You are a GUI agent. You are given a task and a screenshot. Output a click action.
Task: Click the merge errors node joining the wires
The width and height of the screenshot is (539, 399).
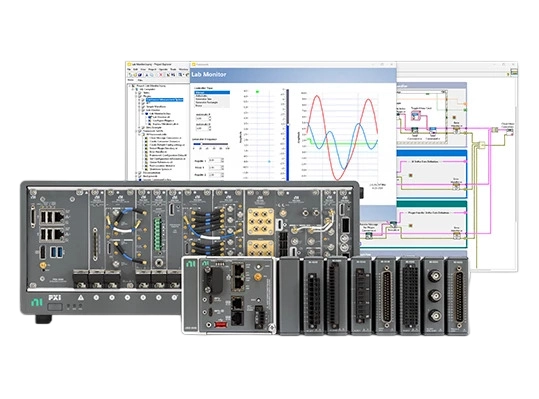pyautogui.click(x=482, y=145)
